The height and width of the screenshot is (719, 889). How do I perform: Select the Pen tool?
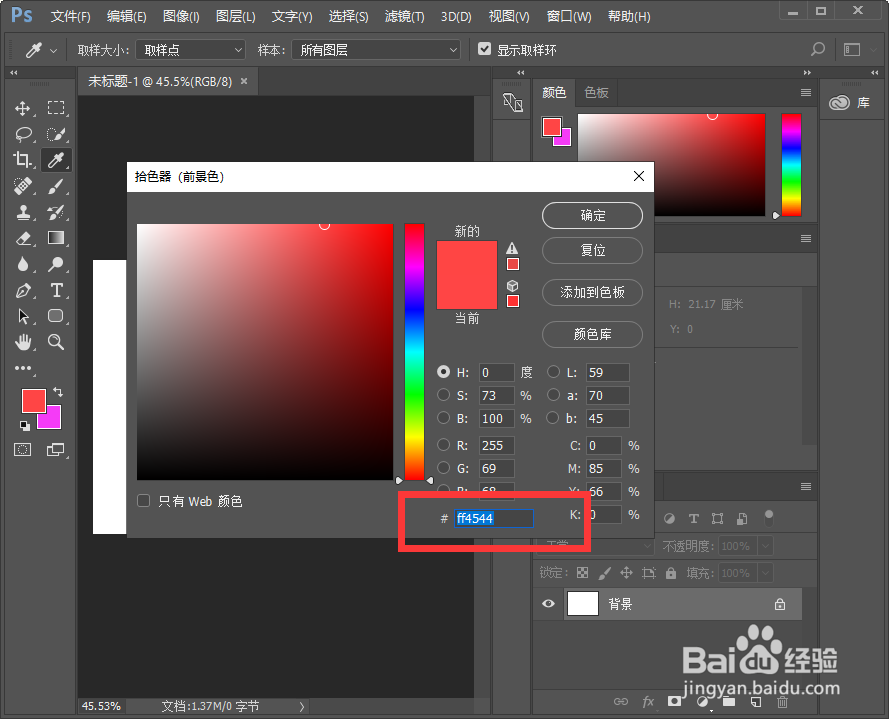[23, 290]
